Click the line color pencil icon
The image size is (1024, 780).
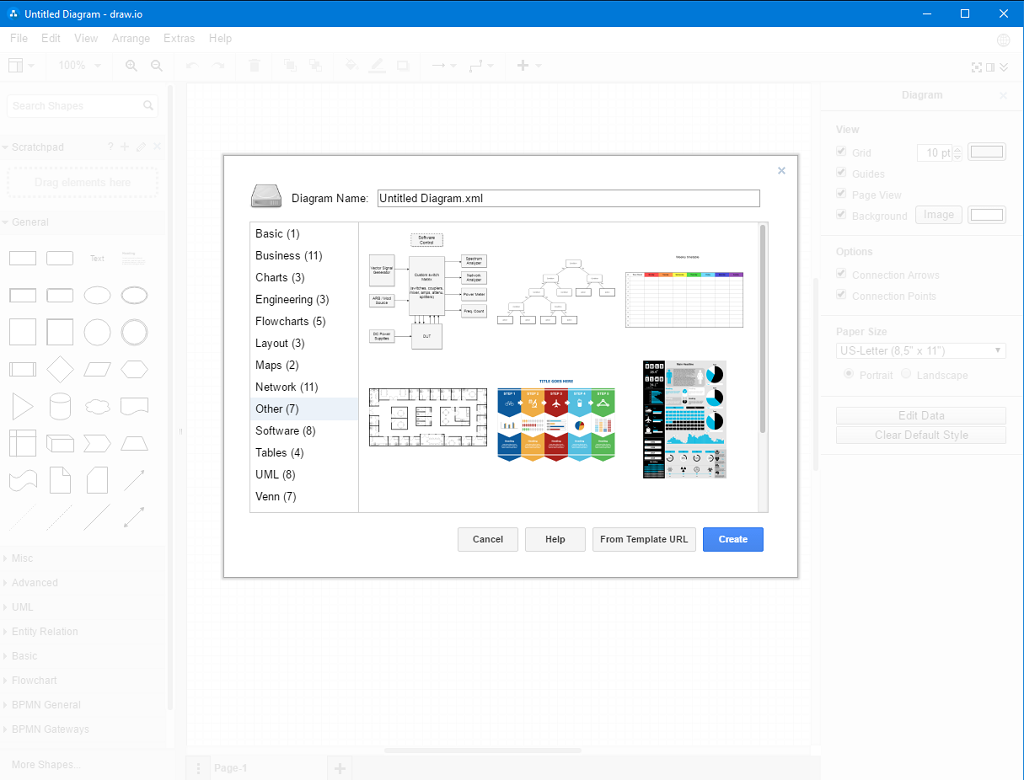coord(377,65)
